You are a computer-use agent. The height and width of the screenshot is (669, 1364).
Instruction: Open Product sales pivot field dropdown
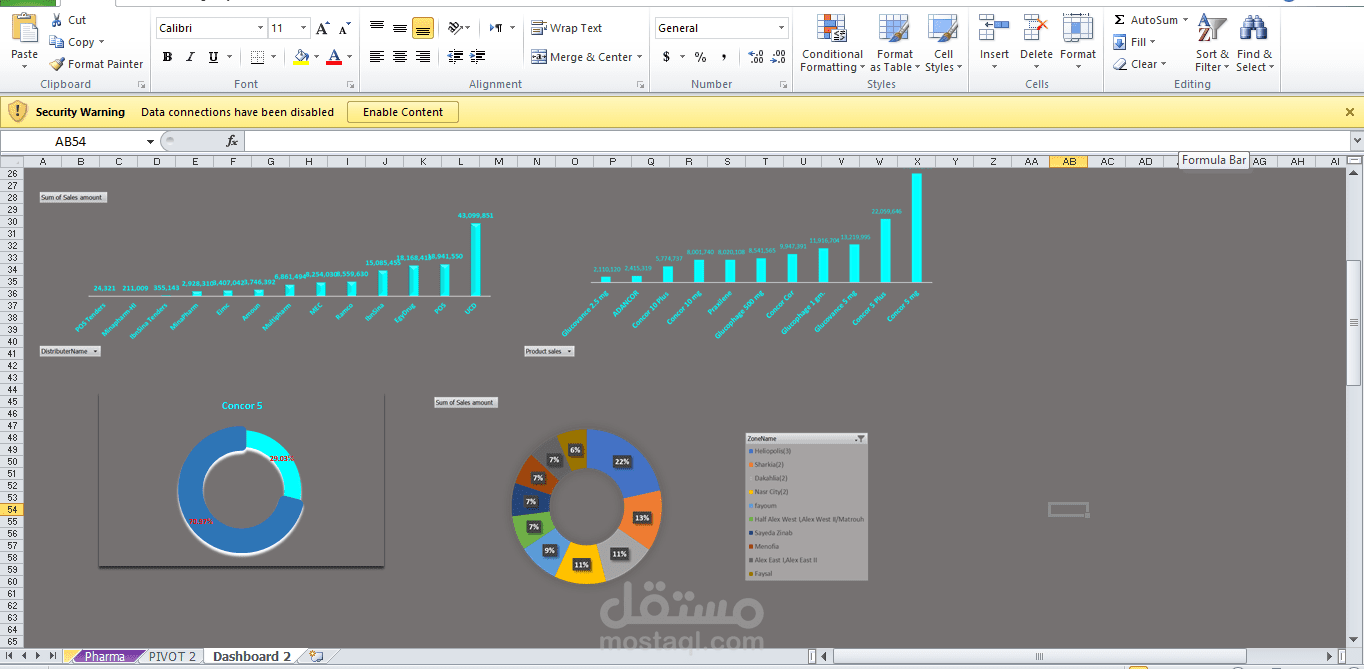click(568, 351)
